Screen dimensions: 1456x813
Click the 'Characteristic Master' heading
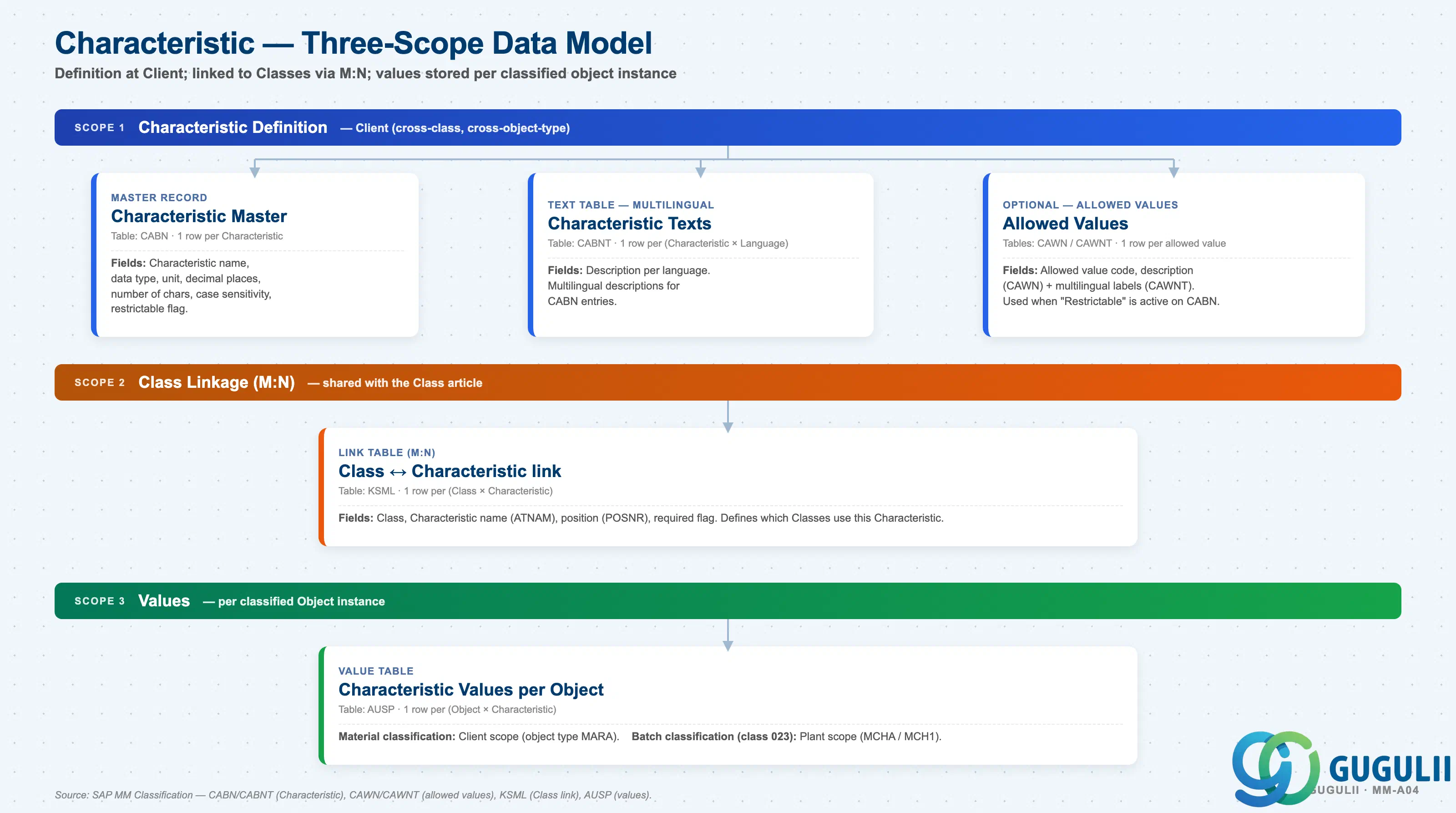pyautogui.click(x=199, y=216)
